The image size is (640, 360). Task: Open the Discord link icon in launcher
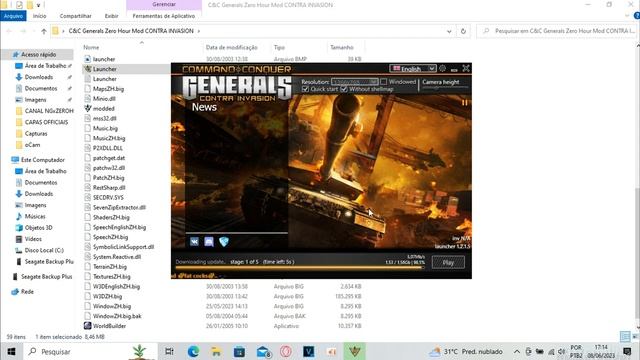[x=209, y=242]
